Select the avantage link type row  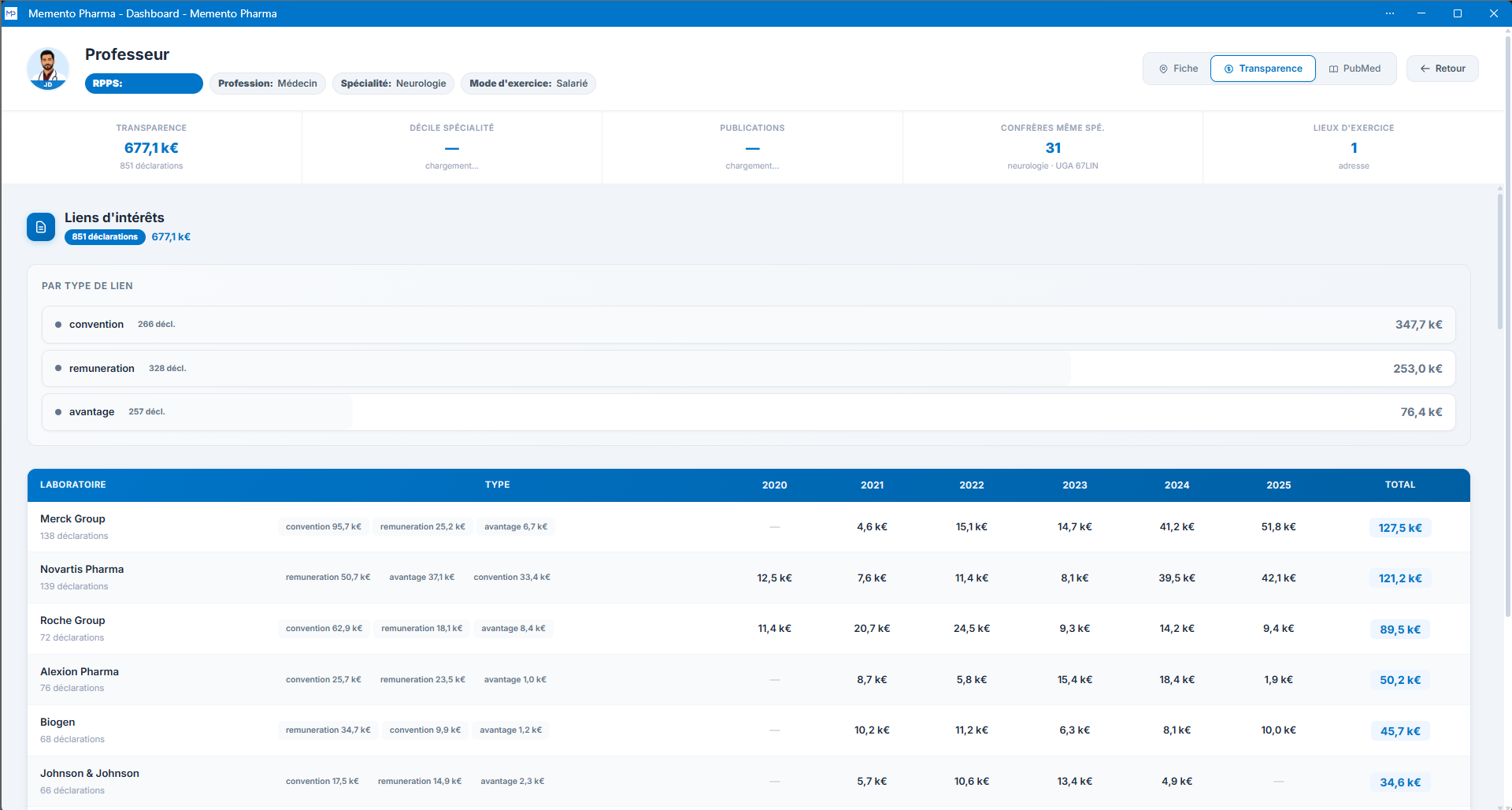tap(748, 412)
